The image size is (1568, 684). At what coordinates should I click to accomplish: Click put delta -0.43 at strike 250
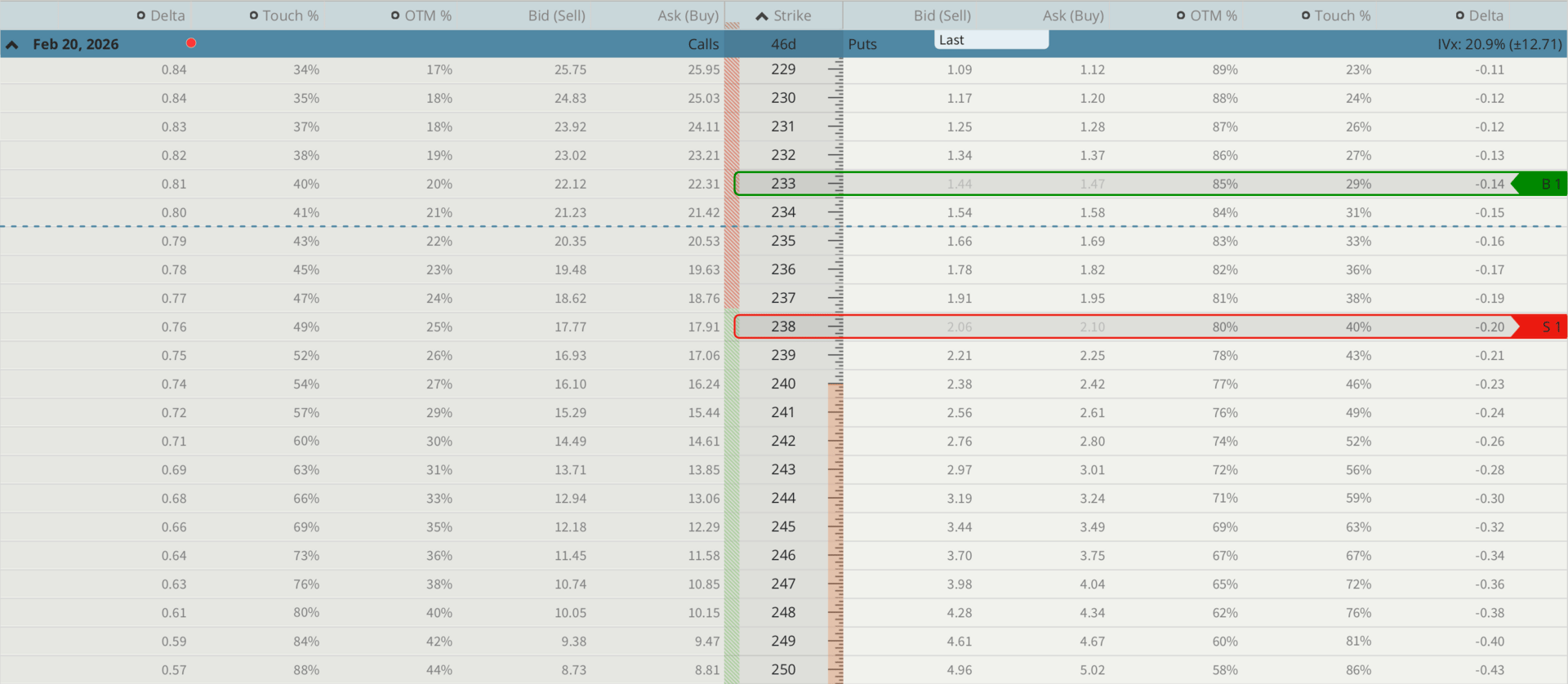(x=1490, y=670)
